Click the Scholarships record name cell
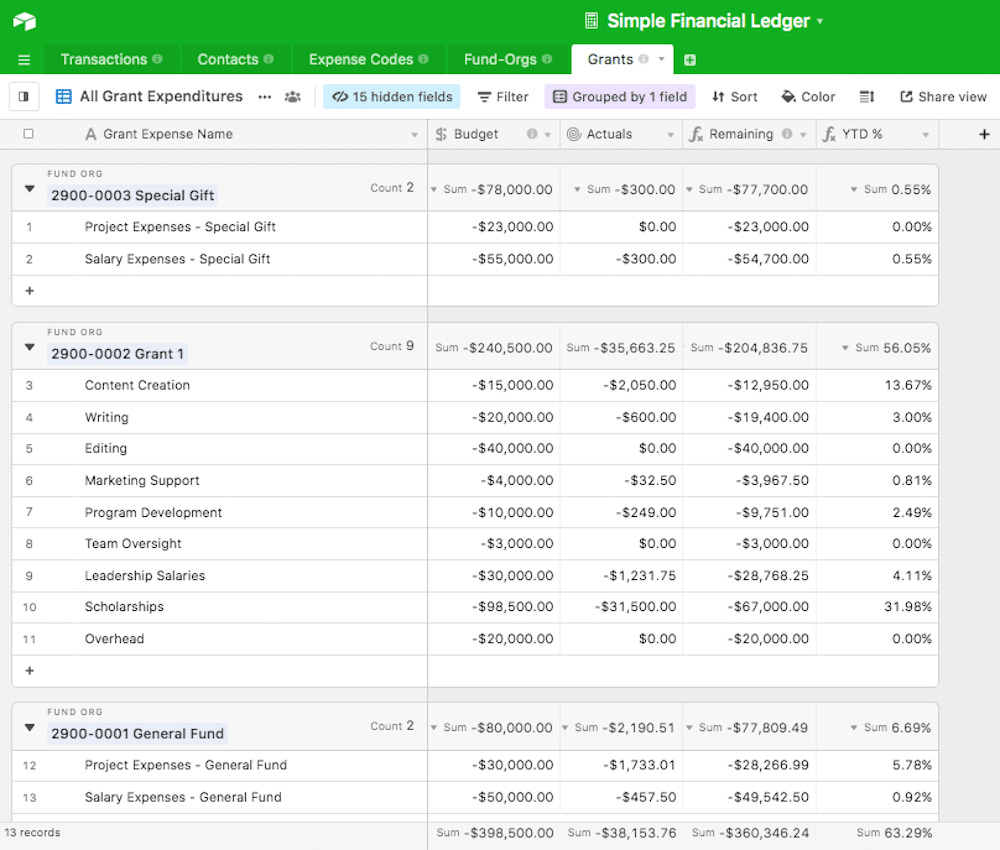This screenshot has width=1000, height=850. pyautogui.click(x=124, y=607)
